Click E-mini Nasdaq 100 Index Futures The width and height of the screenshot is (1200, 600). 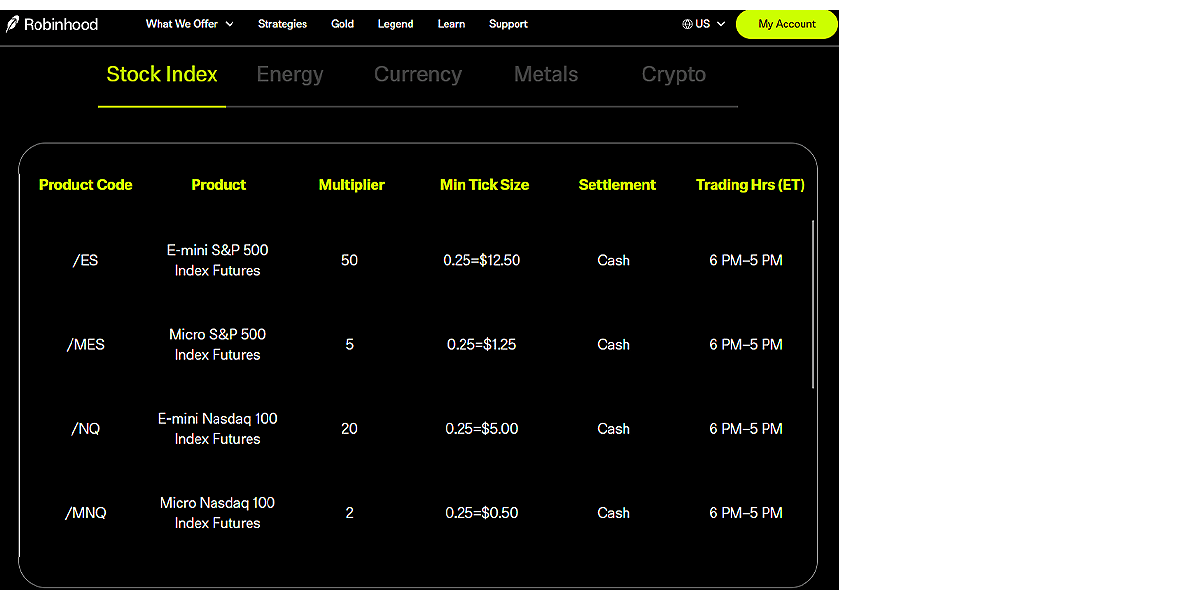point(217,429)
